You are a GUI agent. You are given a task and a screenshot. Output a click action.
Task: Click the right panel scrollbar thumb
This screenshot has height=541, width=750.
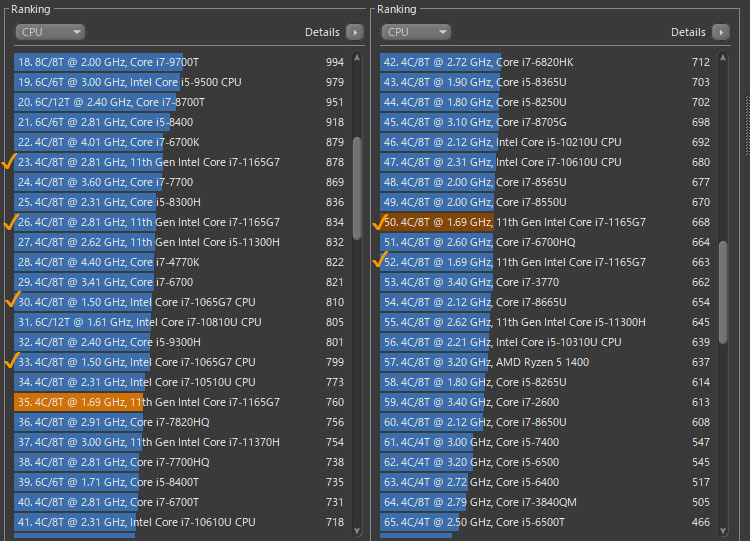coord(723,292)
